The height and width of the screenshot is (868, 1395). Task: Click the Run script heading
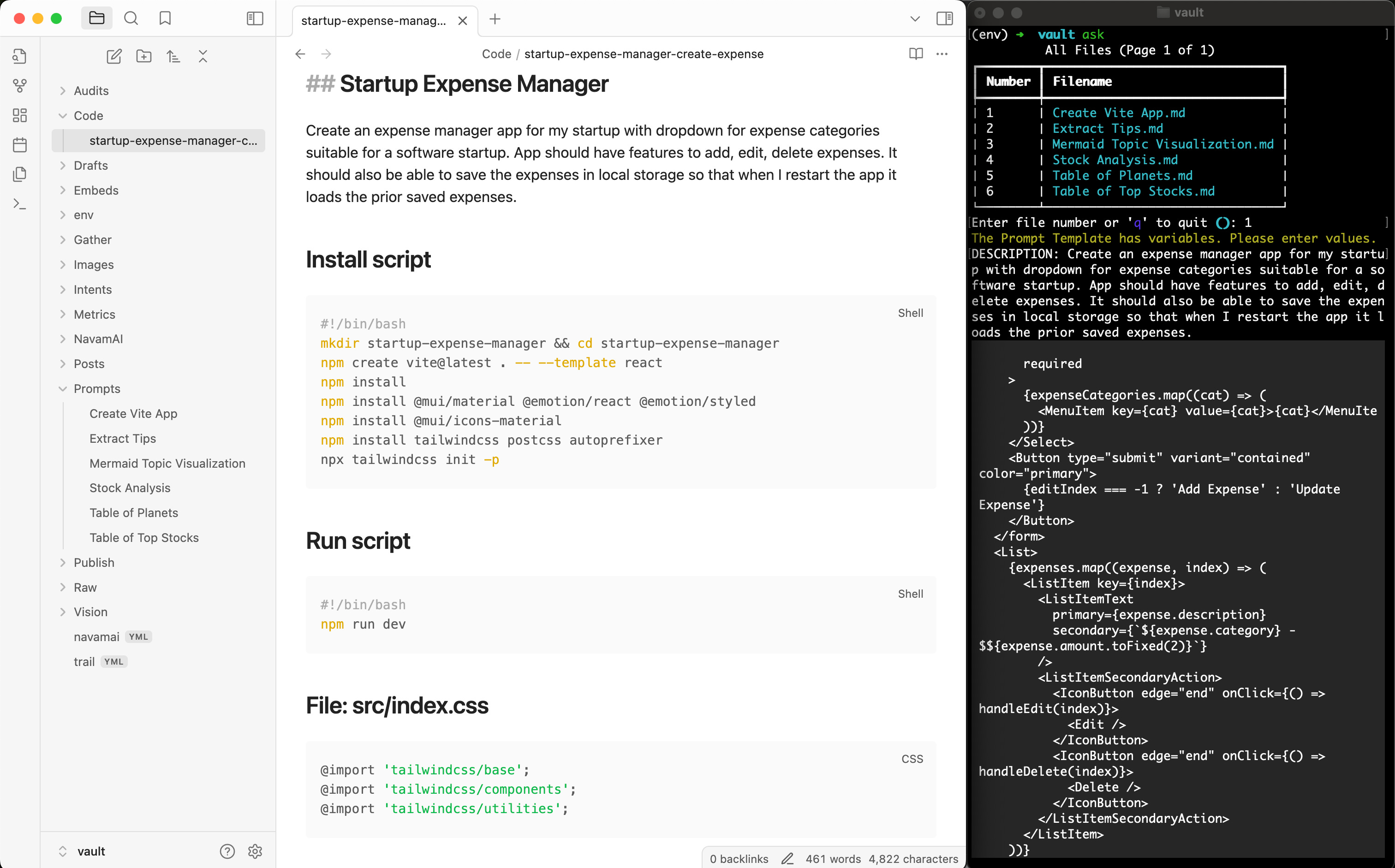pyautogui.click(x=358, y=541)
